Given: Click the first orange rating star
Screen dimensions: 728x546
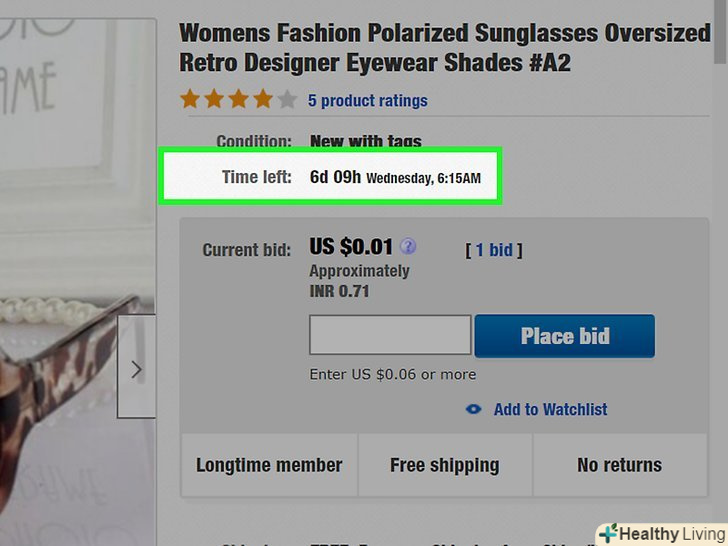Looking at the screenshot, I should (x=190, y=100).
